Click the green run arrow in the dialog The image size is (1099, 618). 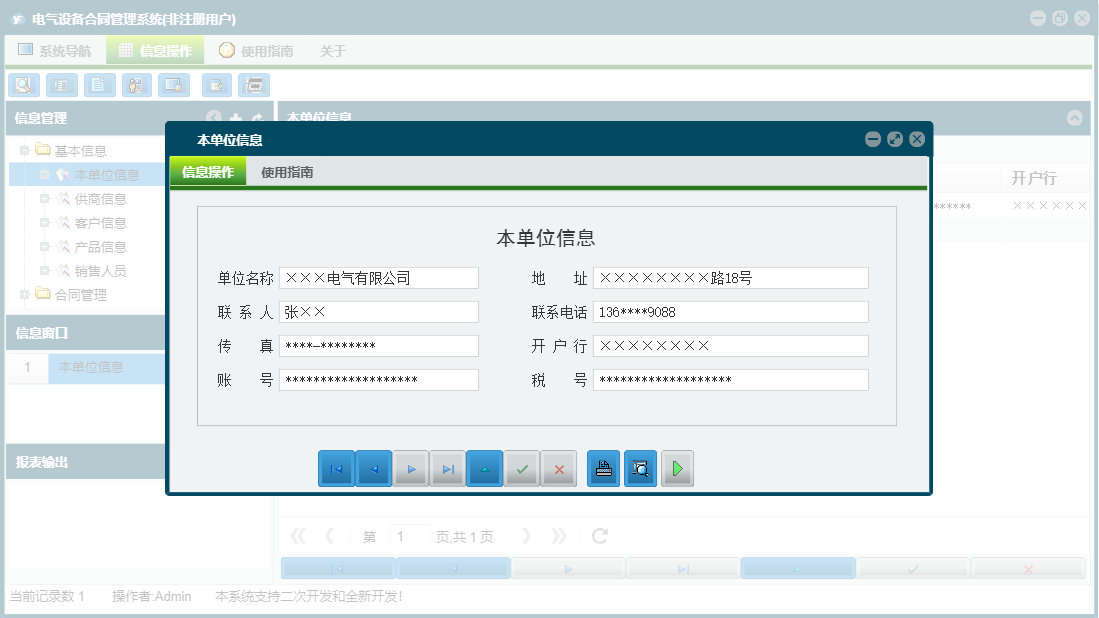tap(677, 468)
